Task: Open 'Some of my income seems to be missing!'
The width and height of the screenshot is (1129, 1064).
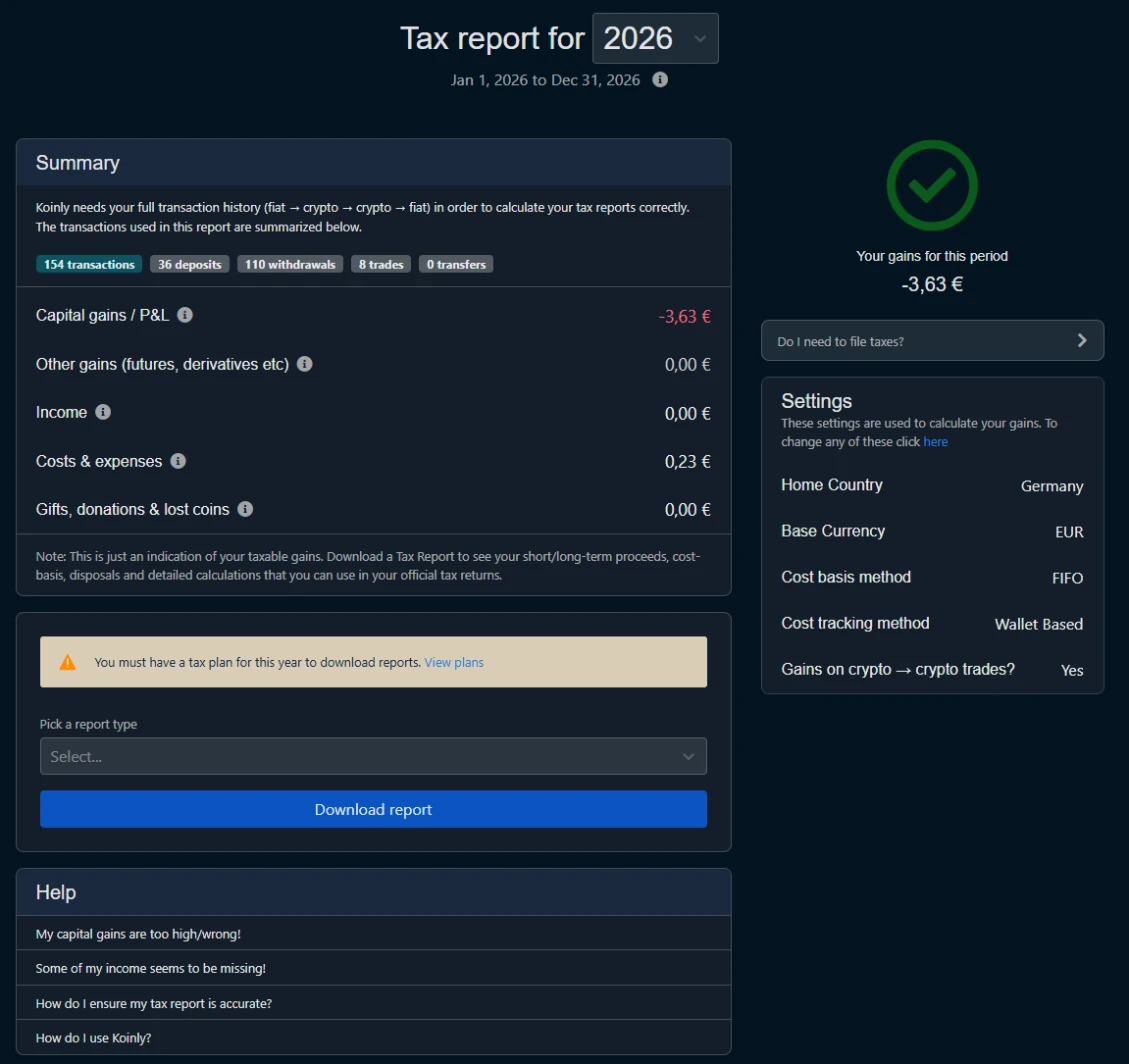Action: pos(373,968)
